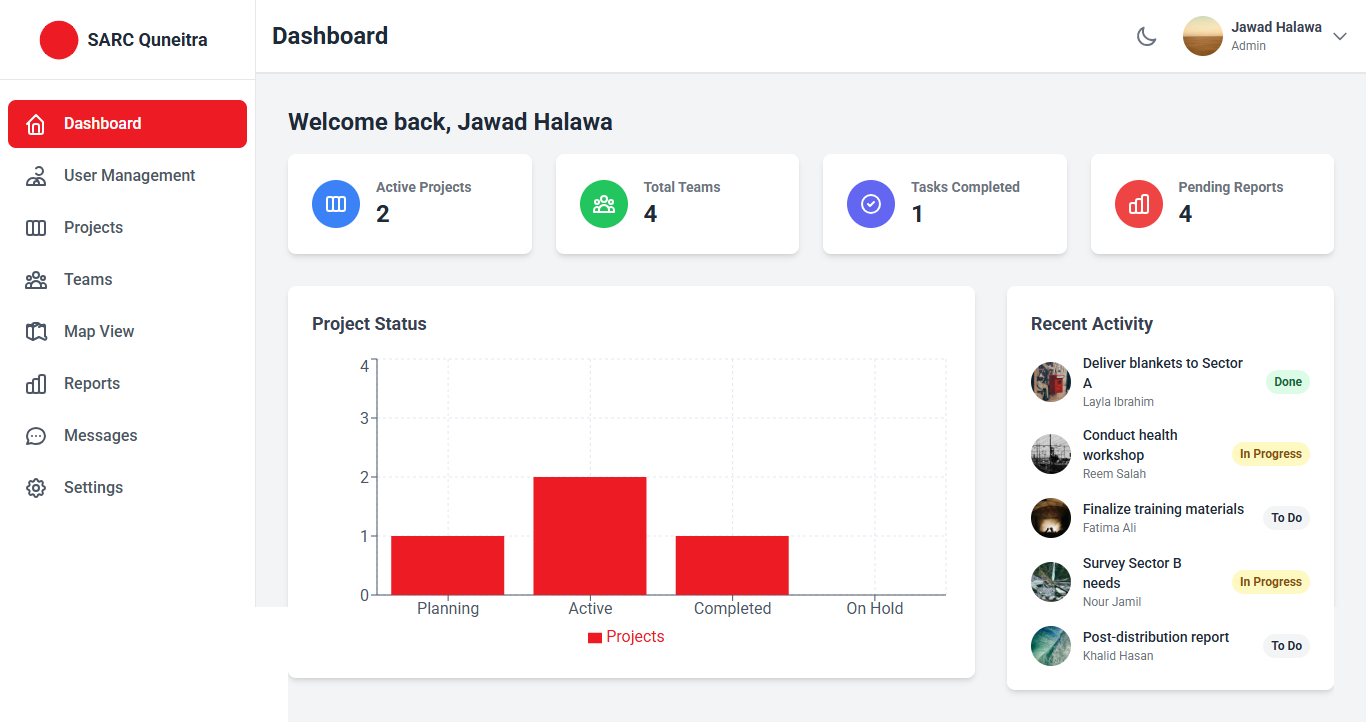Expand the Jawad Halawa account menu chevron
Viewport: 1366px width, 722px height.
coord(1341,36)
